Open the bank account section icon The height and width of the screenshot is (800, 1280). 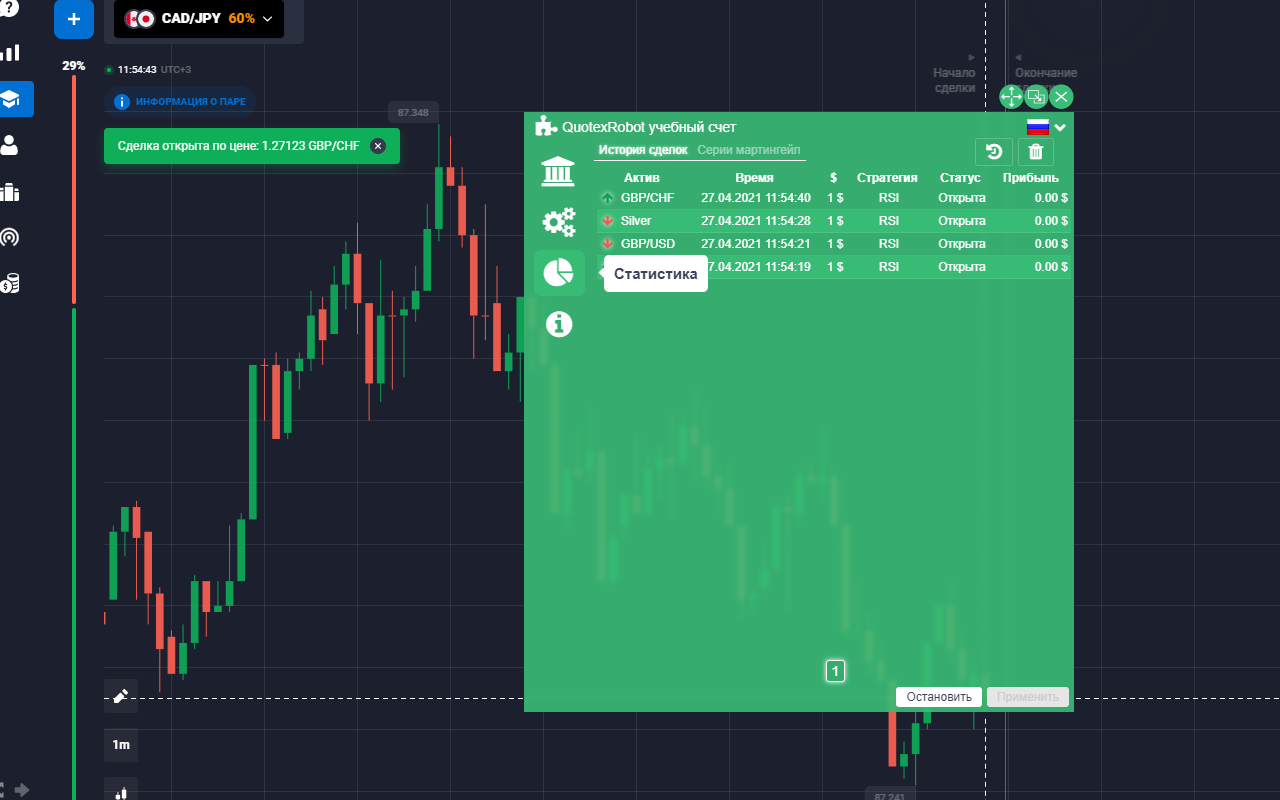(558, 172)
